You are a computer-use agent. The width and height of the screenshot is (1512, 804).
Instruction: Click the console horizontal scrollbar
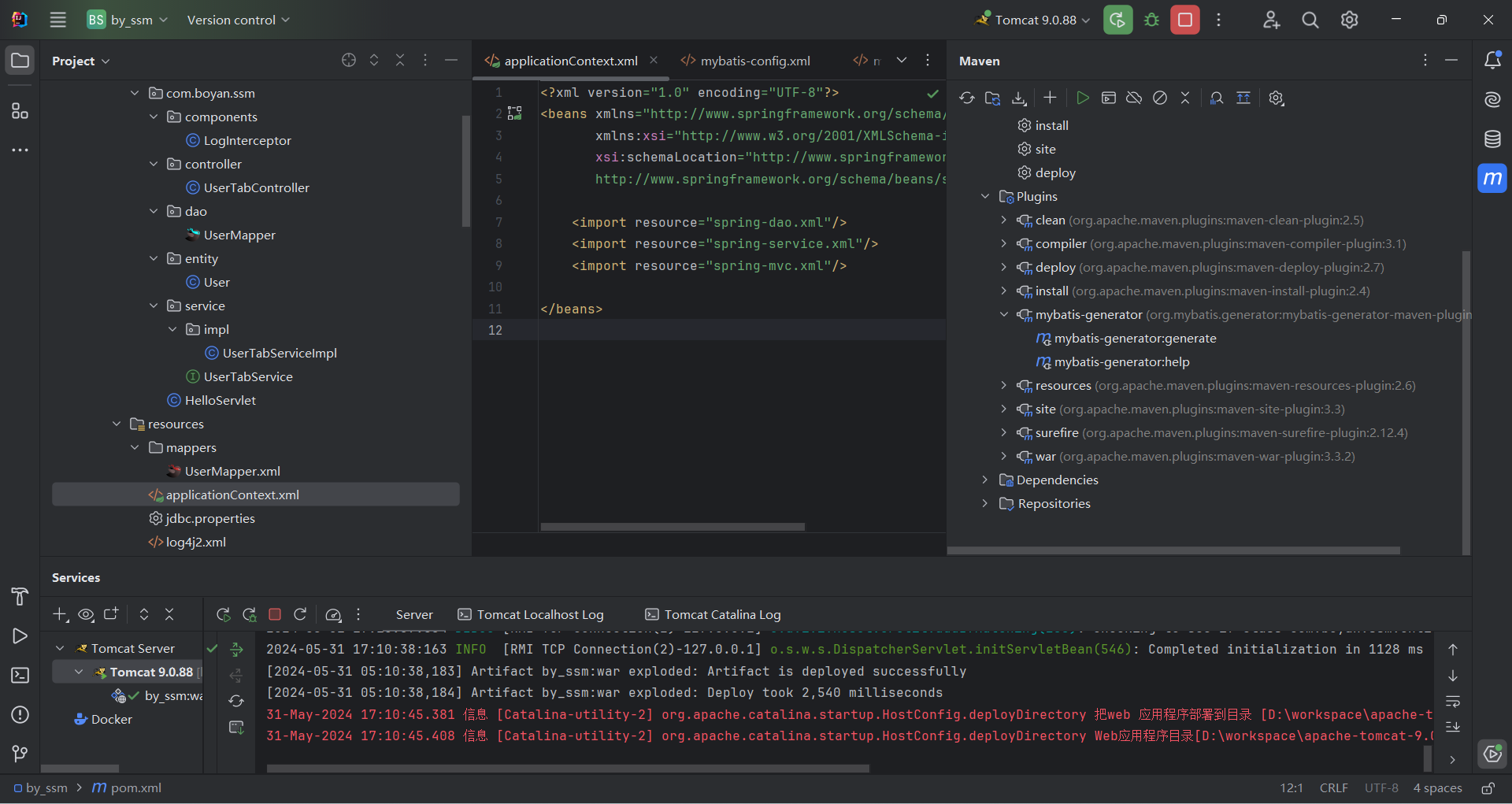coord(568,769)
